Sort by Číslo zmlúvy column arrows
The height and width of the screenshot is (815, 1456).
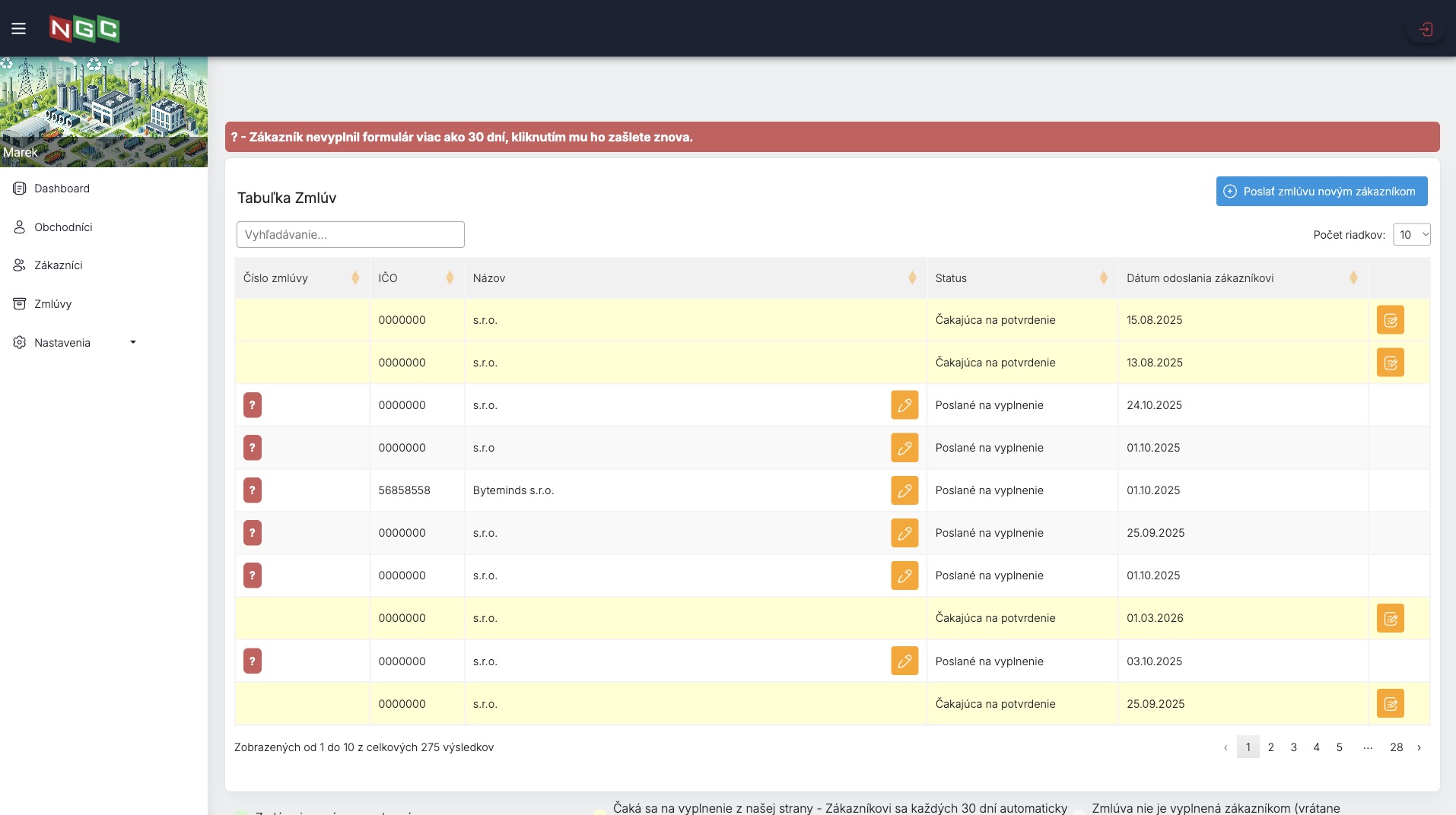coord(355,278)
